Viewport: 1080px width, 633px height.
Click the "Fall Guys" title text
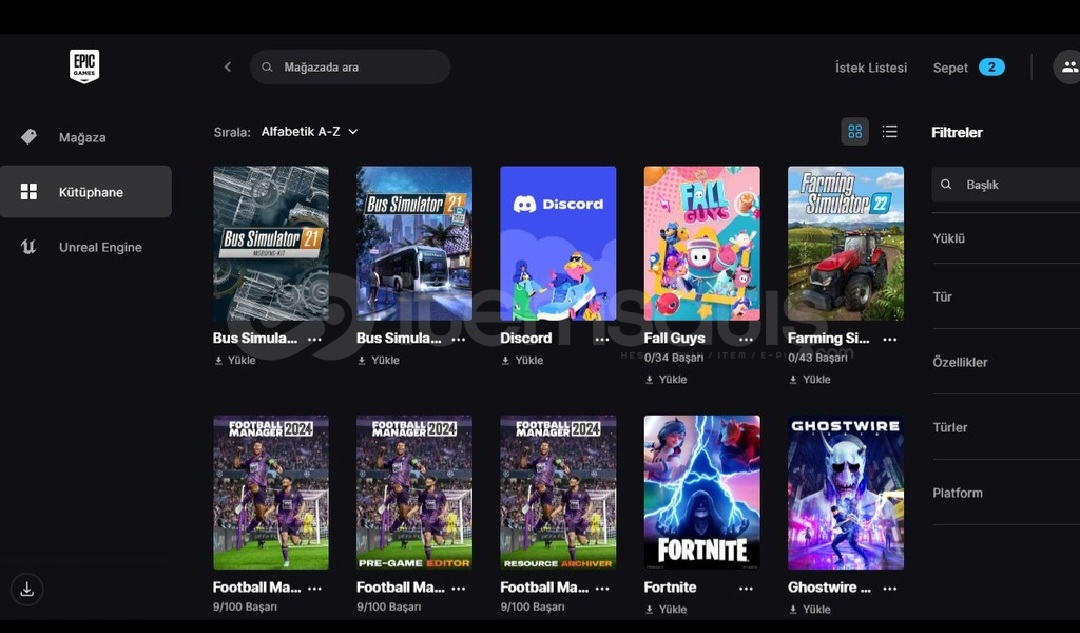[x=674, y=338]
